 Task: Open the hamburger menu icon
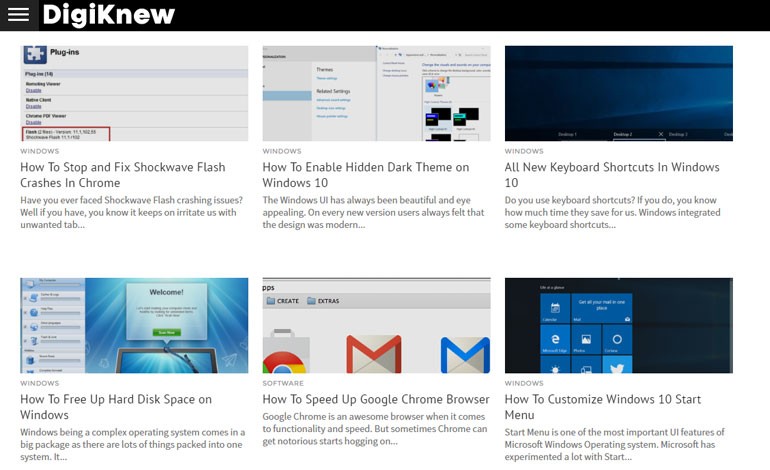(19, 15)
